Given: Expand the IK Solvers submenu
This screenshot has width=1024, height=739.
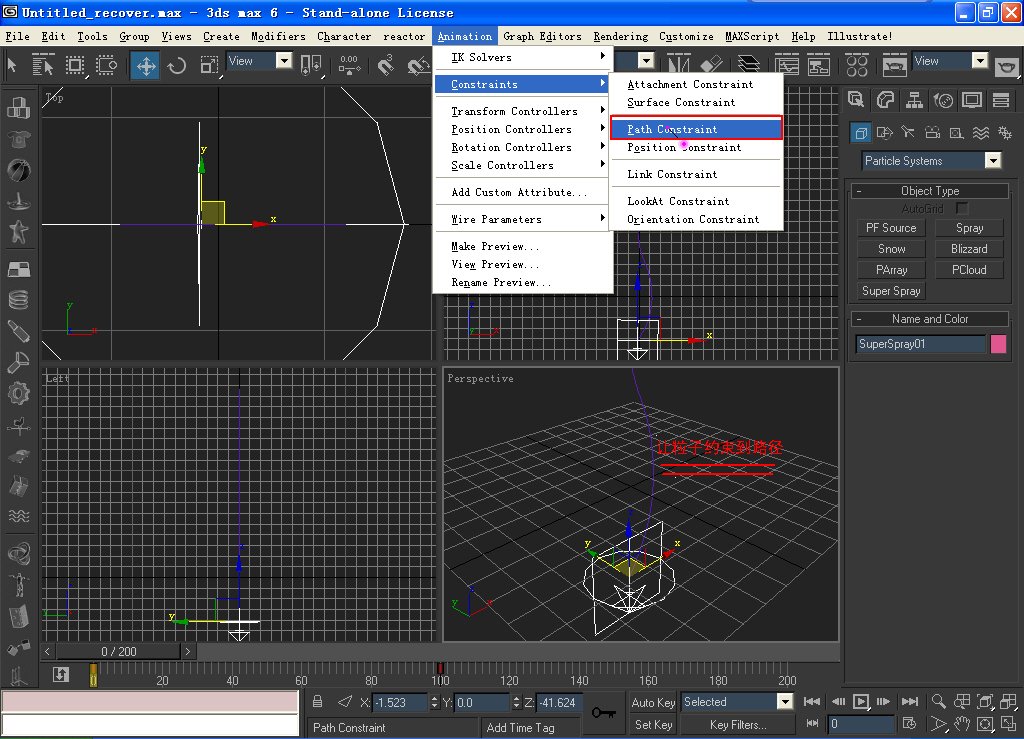Looking at the screenshot, I should [x=523, y=57].
